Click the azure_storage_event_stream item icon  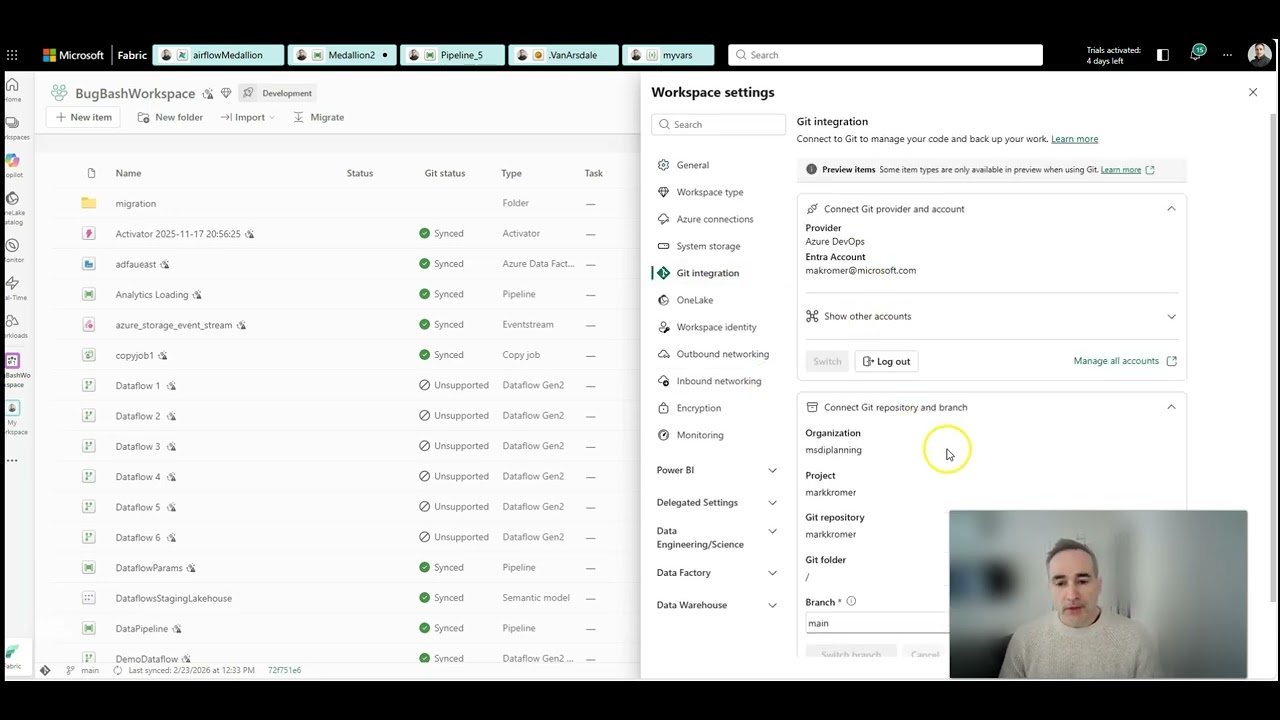click(x=89, y=324)
